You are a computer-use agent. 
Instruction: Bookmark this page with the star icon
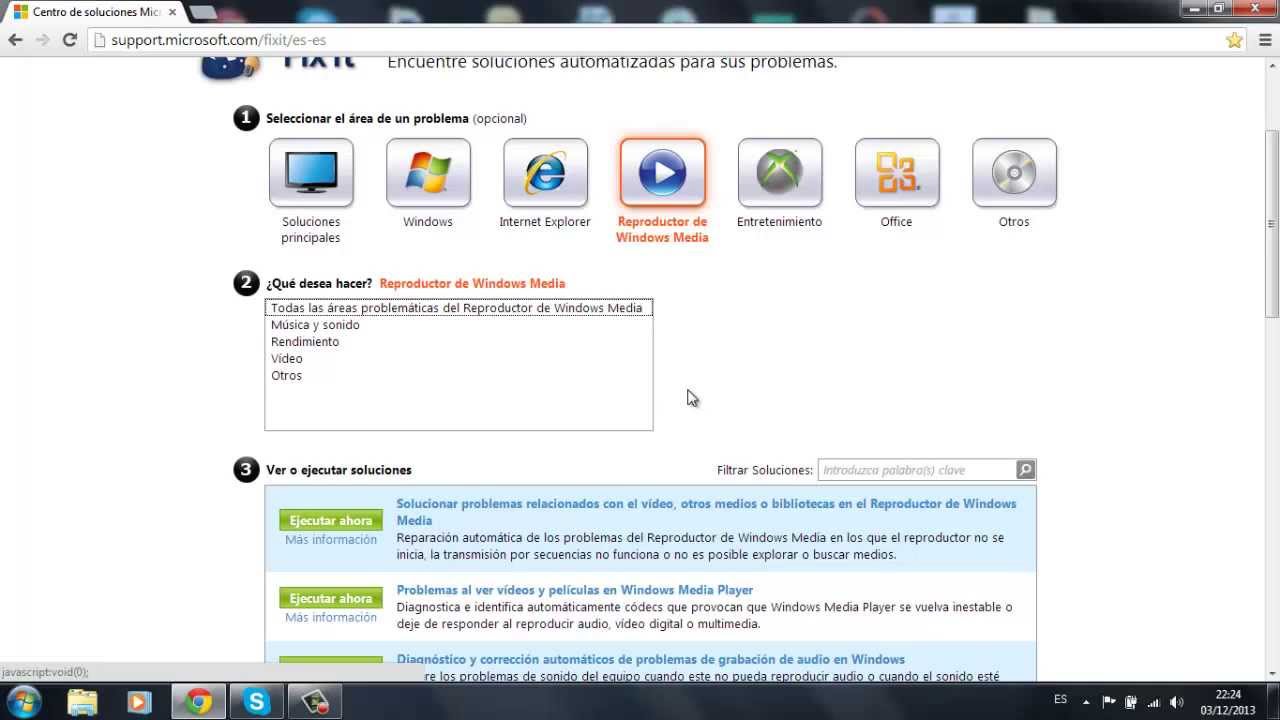pos(1234,40)
